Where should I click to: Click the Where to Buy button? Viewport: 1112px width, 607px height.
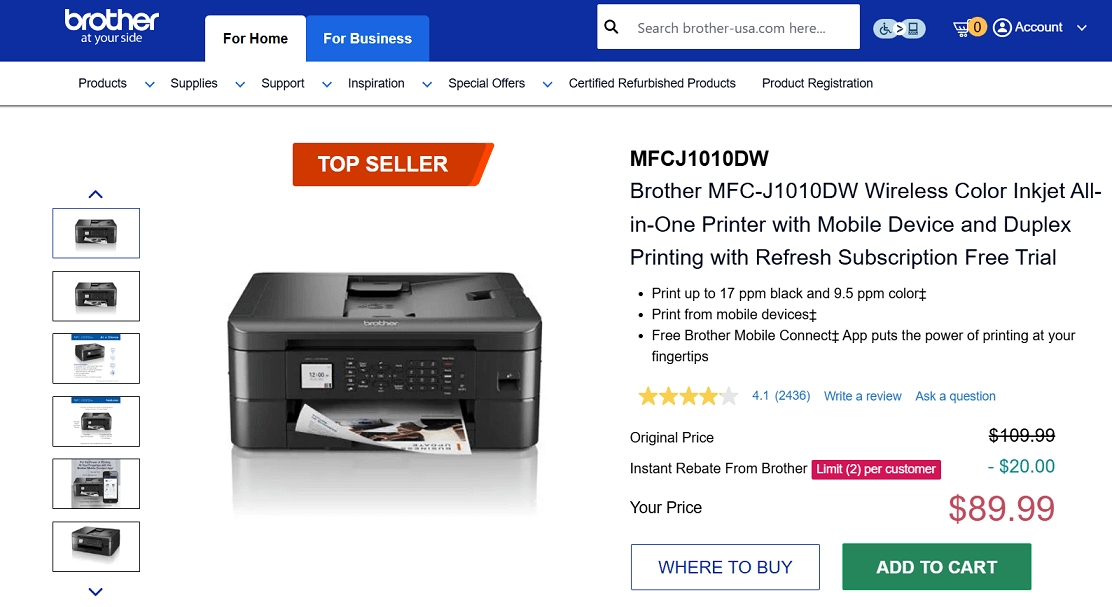pyautogui.click(x=725, y=567)
